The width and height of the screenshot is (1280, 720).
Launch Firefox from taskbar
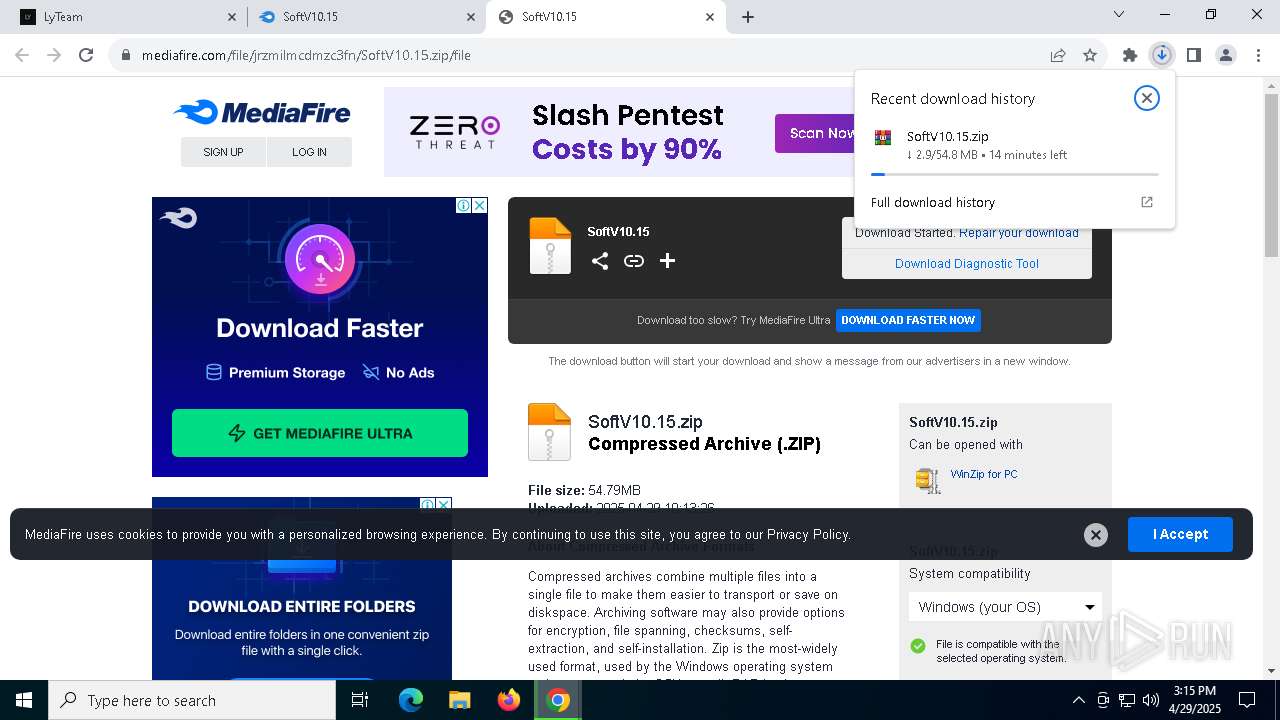pos(509,700)
